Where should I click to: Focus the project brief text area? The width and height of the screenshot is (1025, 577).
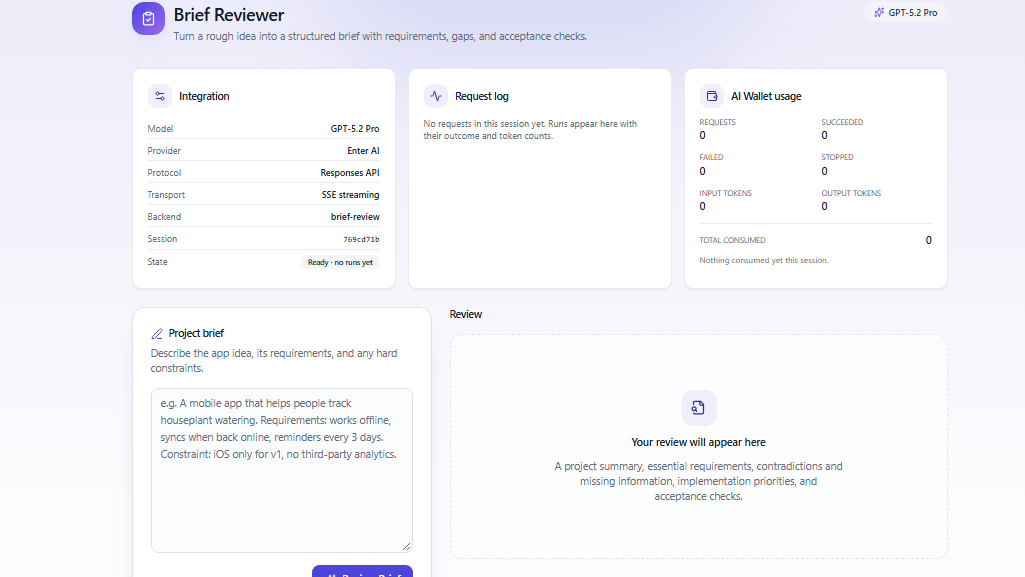tap(282, 470)
